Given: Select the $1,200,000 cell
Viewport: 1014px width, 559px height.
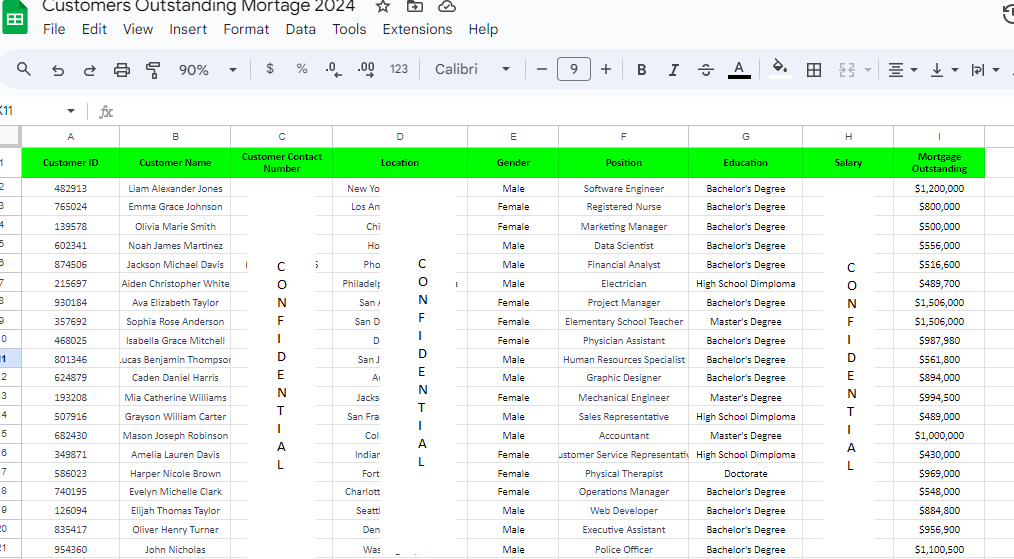Looking at the screenshot, I should click(939, 188).
